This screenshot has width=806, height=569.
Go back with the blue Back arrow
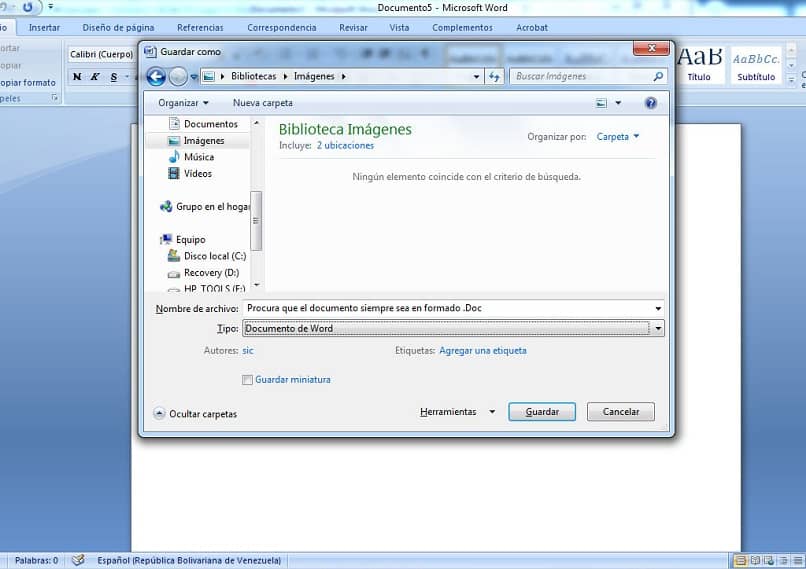(x=156, y=77)
